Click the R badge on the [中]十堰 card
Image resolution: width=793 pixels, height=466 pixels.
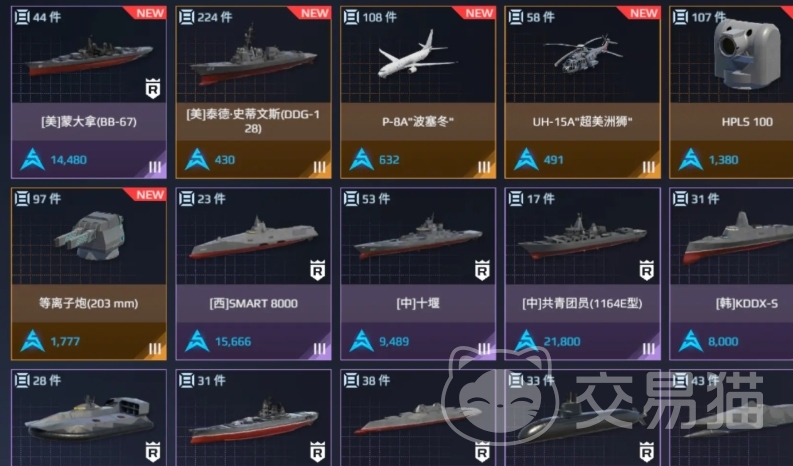482,270
